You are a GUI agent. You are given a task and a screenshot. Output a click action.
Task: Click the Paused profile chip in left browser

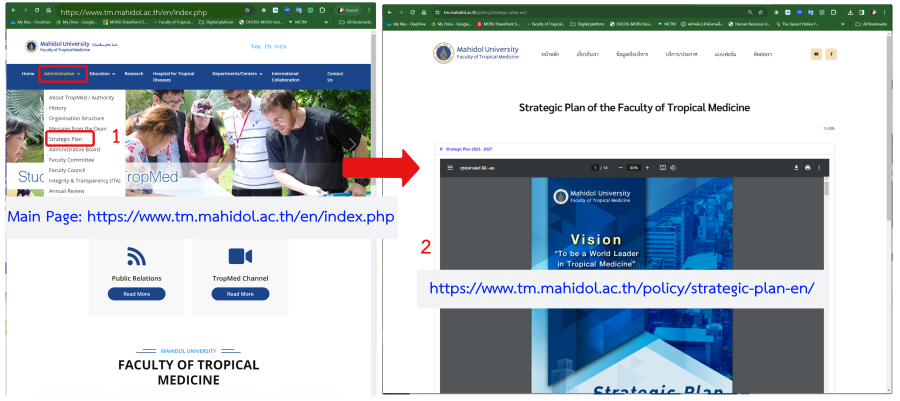(x=348, y=10)
